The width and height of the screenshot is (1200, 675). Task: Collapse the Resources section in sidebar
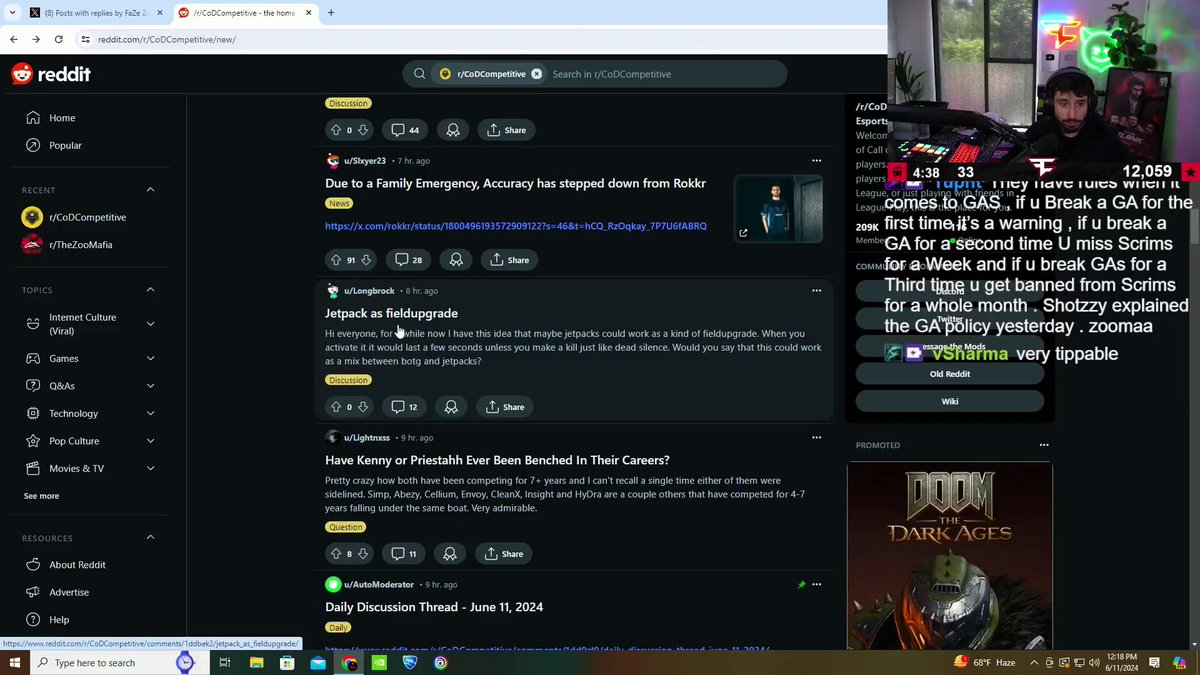pos(151,537)
